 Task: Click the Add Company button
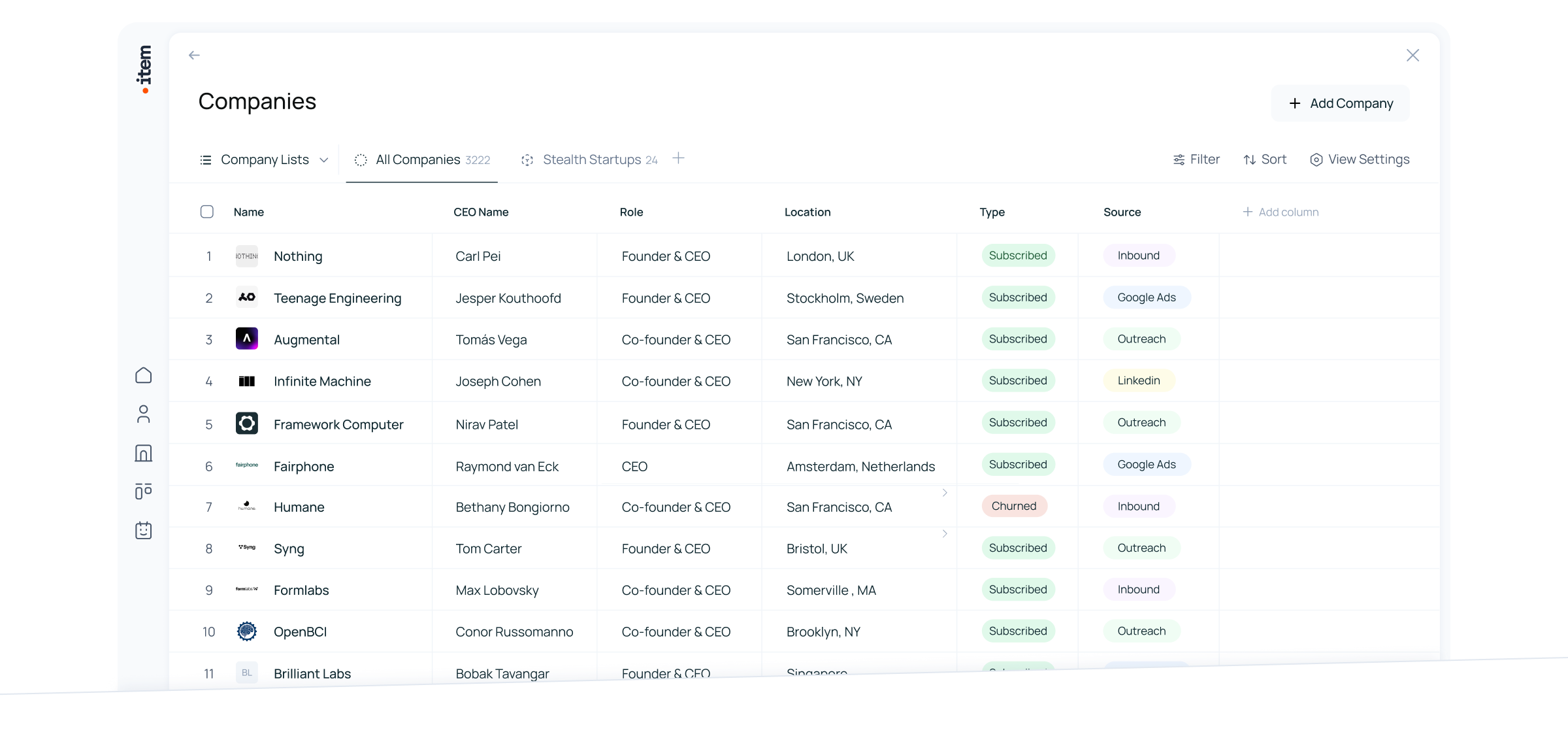(1341, 103)
